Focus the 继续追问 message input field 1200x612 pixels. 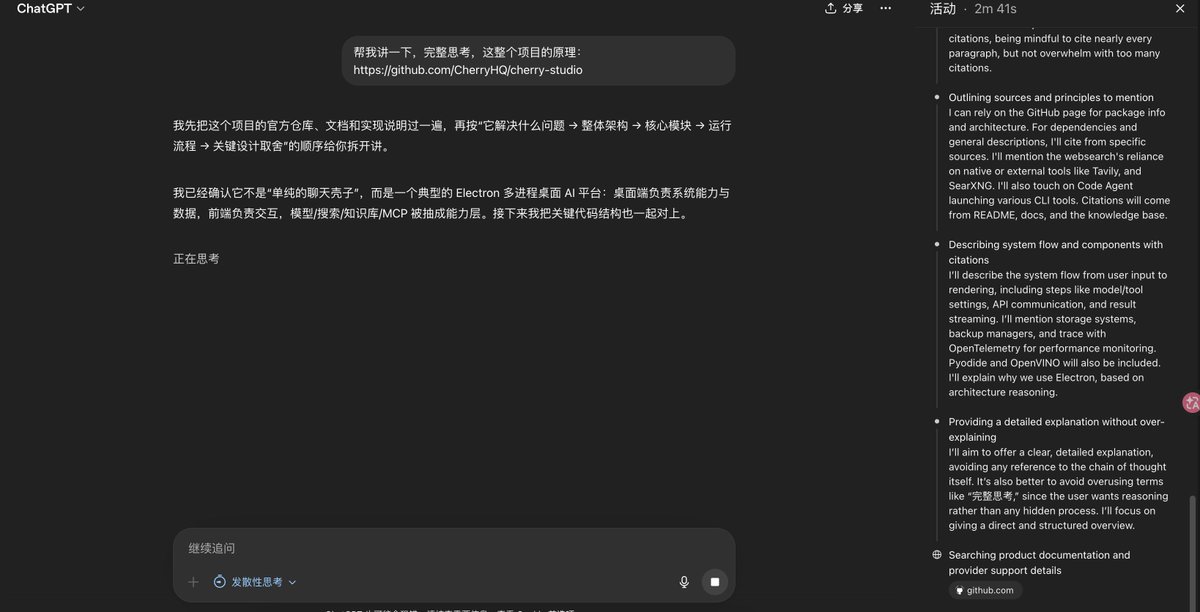coord(454,548)
